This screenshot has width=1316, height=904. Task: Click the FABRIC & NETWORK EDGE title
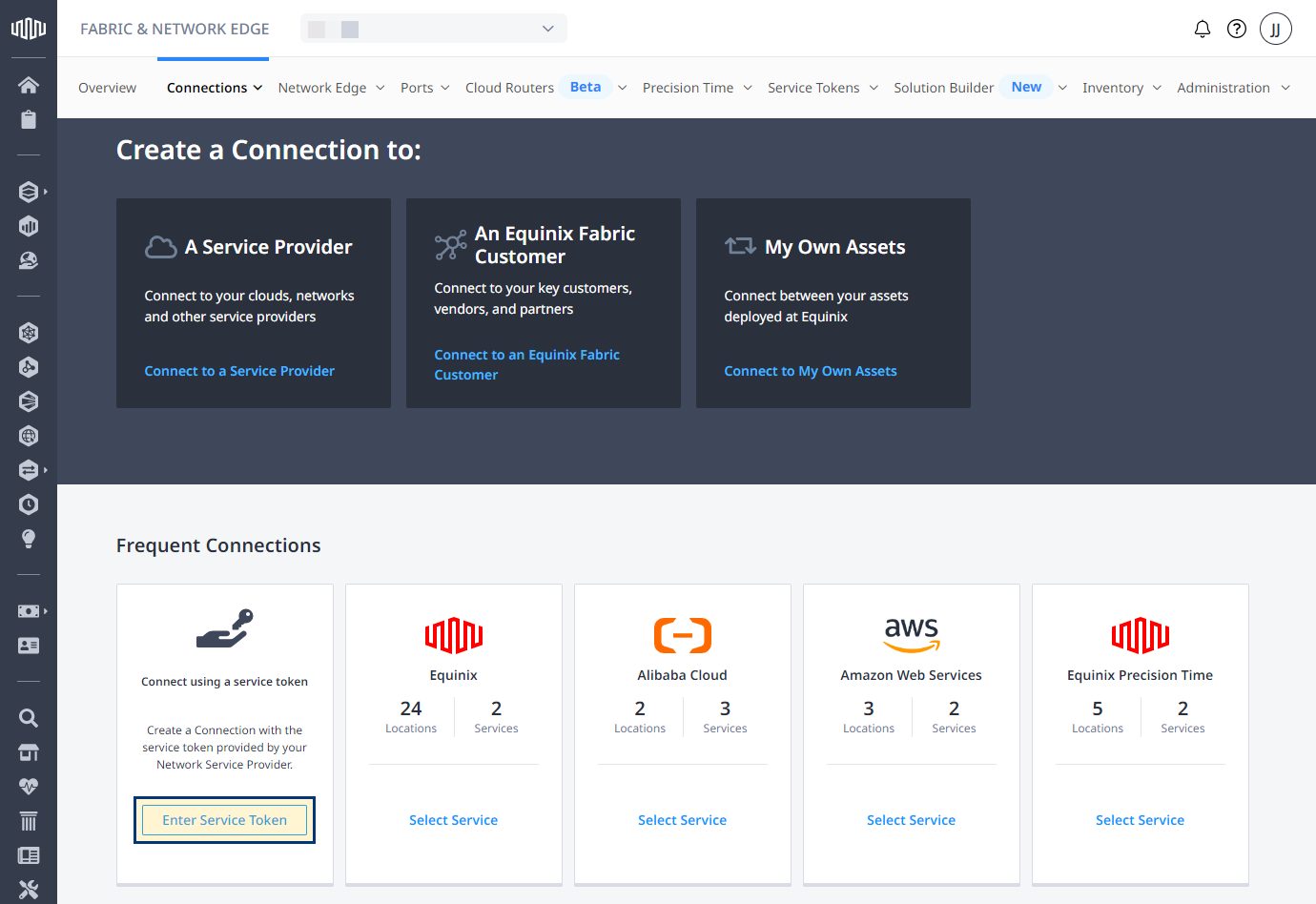[175, 29]
